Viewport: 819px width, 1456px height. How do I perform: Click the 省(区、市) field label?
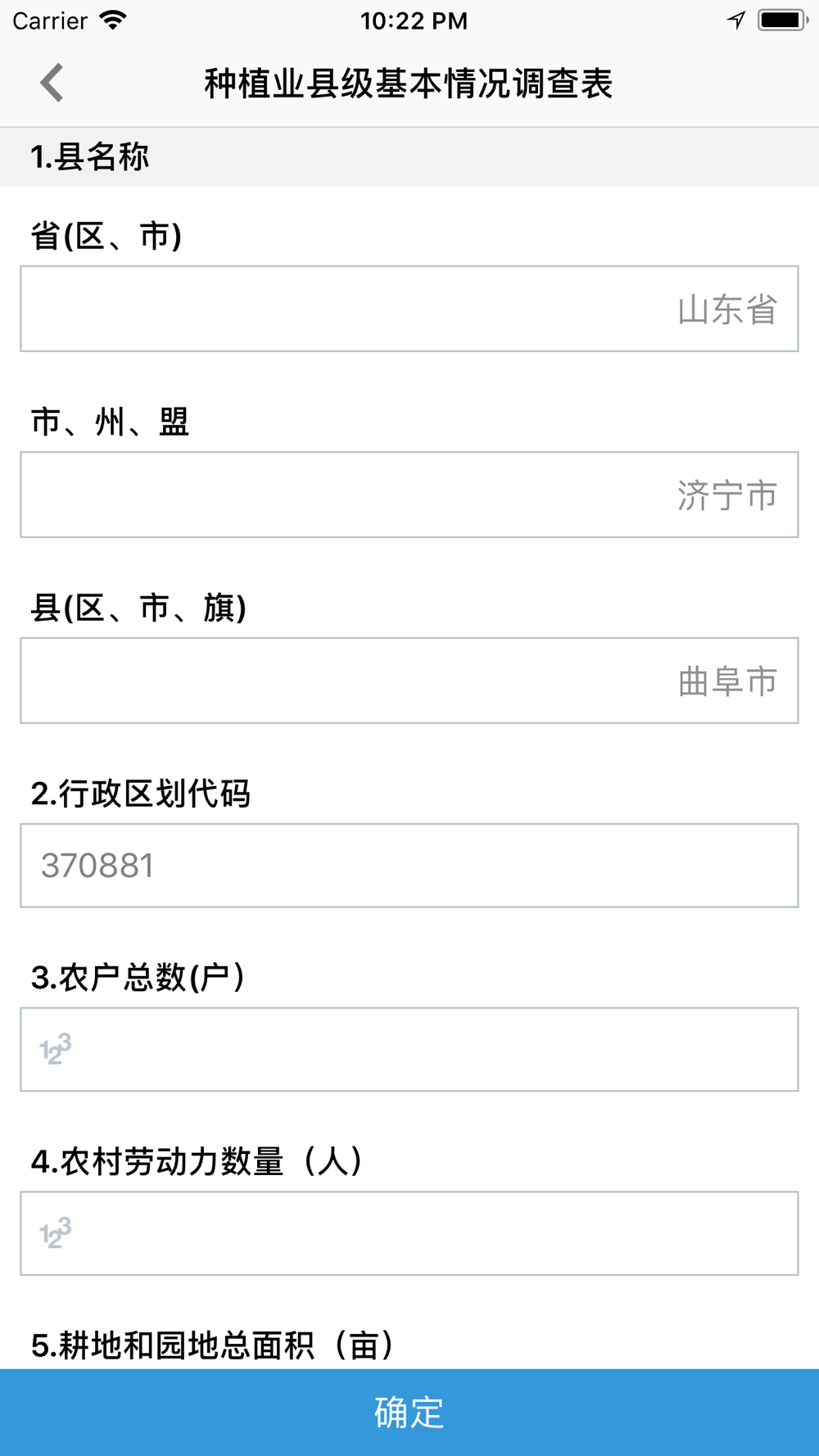click(106, 236)
